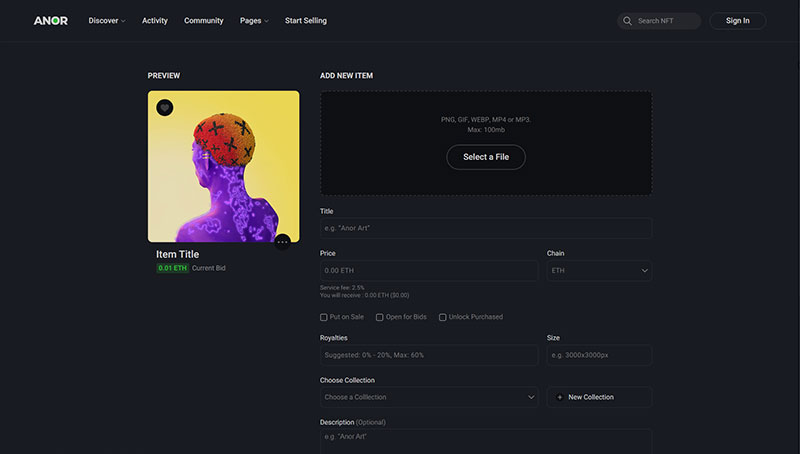Click the Sign In button
800x454 pixels.
tap(738, 21)
